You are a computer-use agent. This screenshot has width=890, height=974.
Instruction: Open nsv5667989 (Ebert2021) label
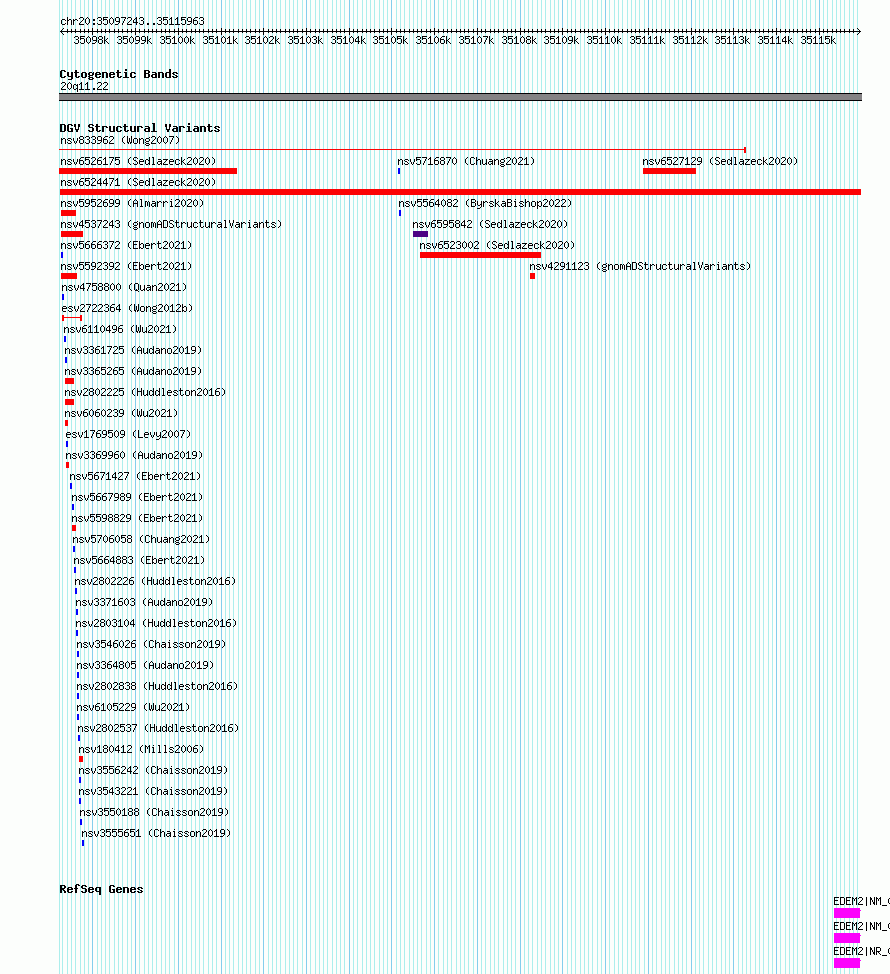coord(137,498)
